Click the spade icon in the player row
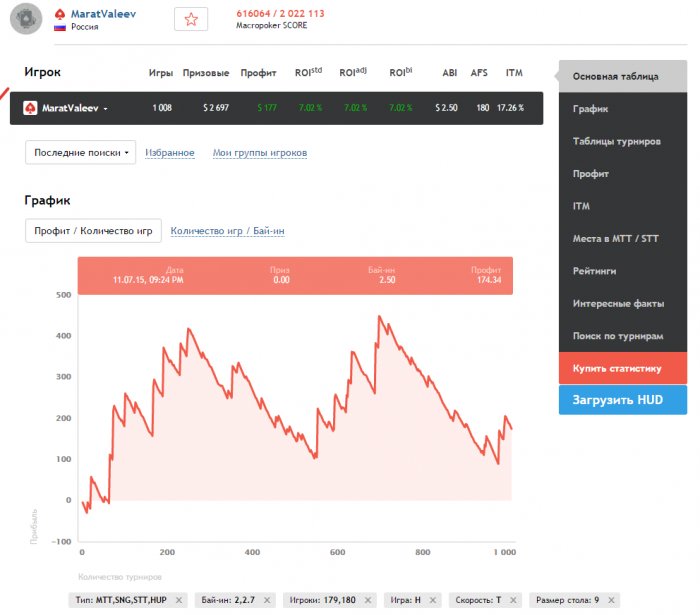The image size is (700, 615). 30,108
